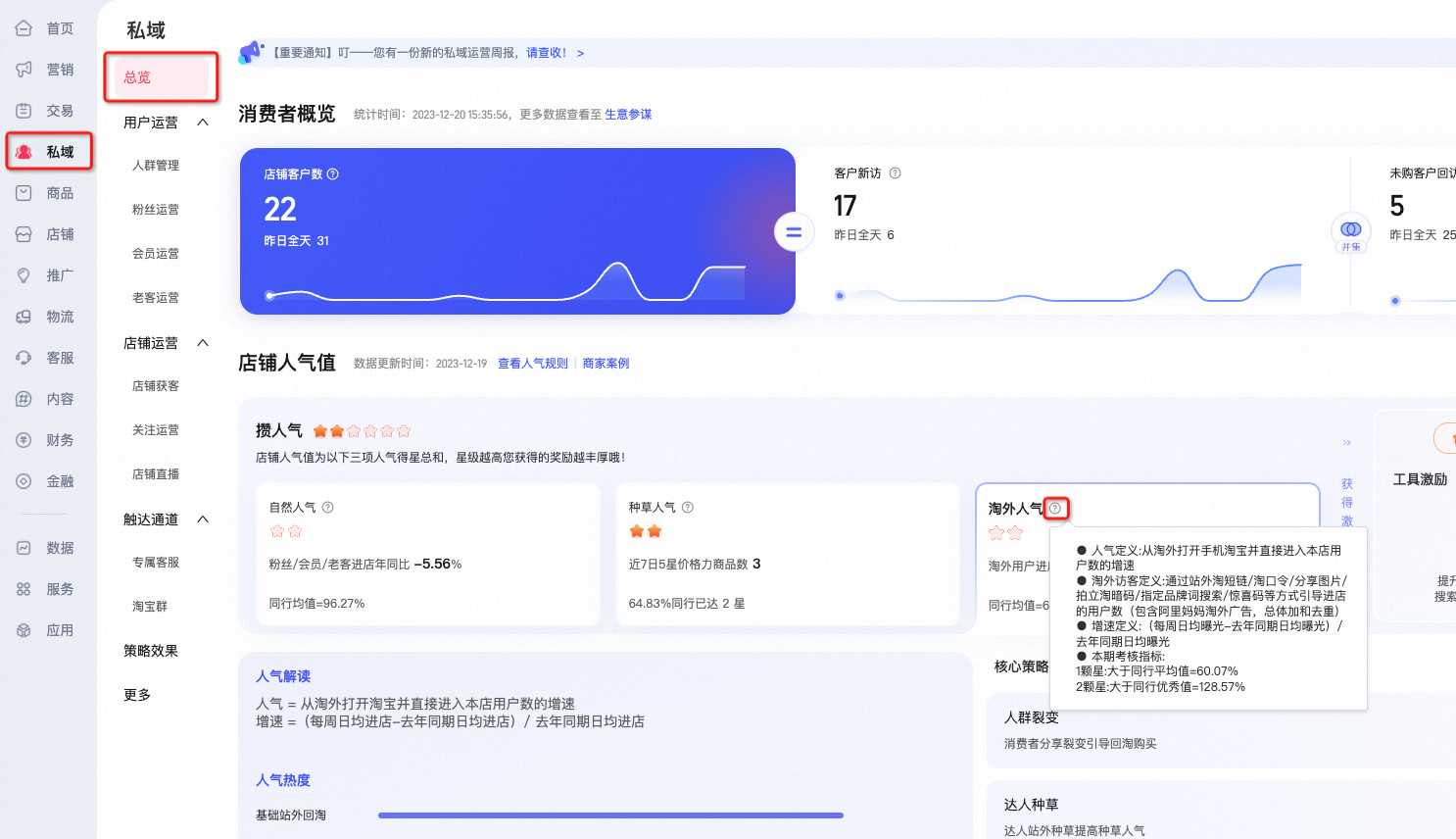1456x839 pixels.
Task: Select the 客户新访 card
Action: pos(1073,231)
